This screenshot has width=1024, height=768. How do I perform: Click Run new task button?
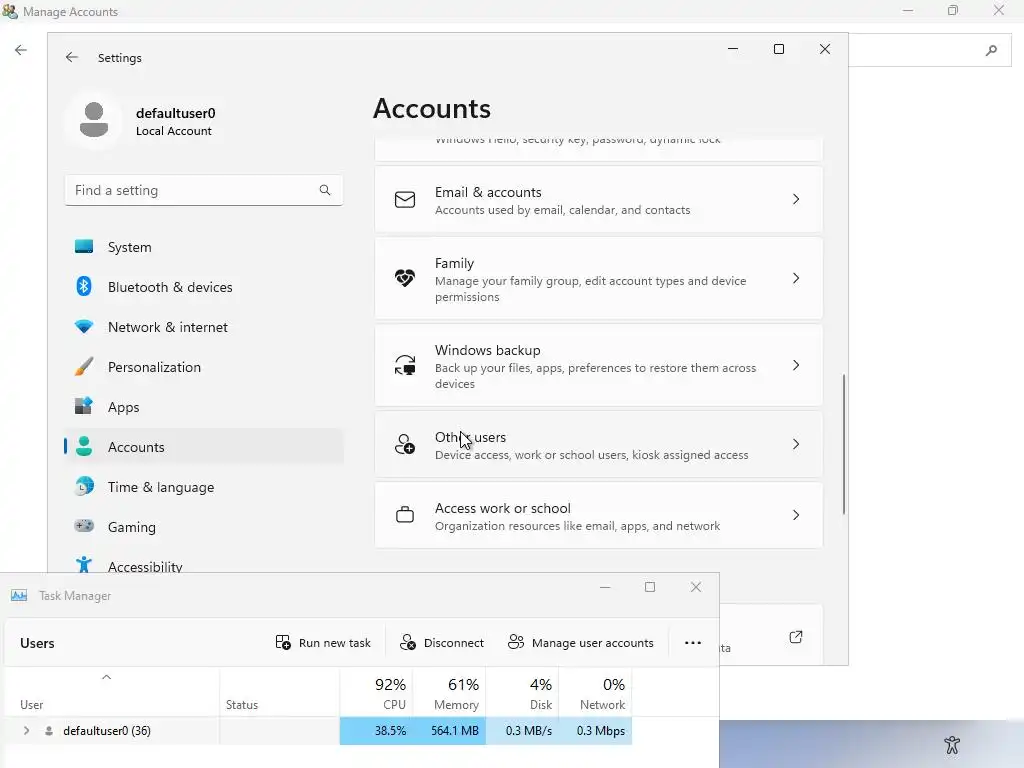[x=323, y=643]
